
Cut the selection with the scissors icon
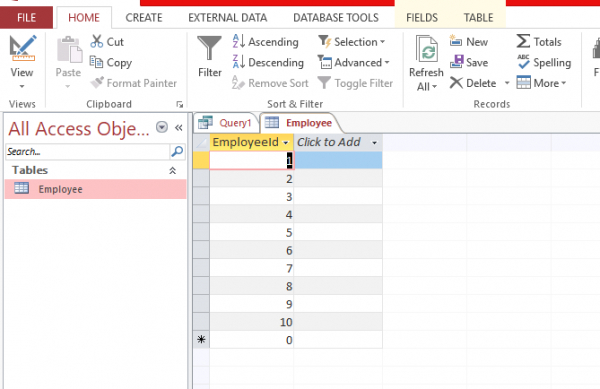point(107,42)
